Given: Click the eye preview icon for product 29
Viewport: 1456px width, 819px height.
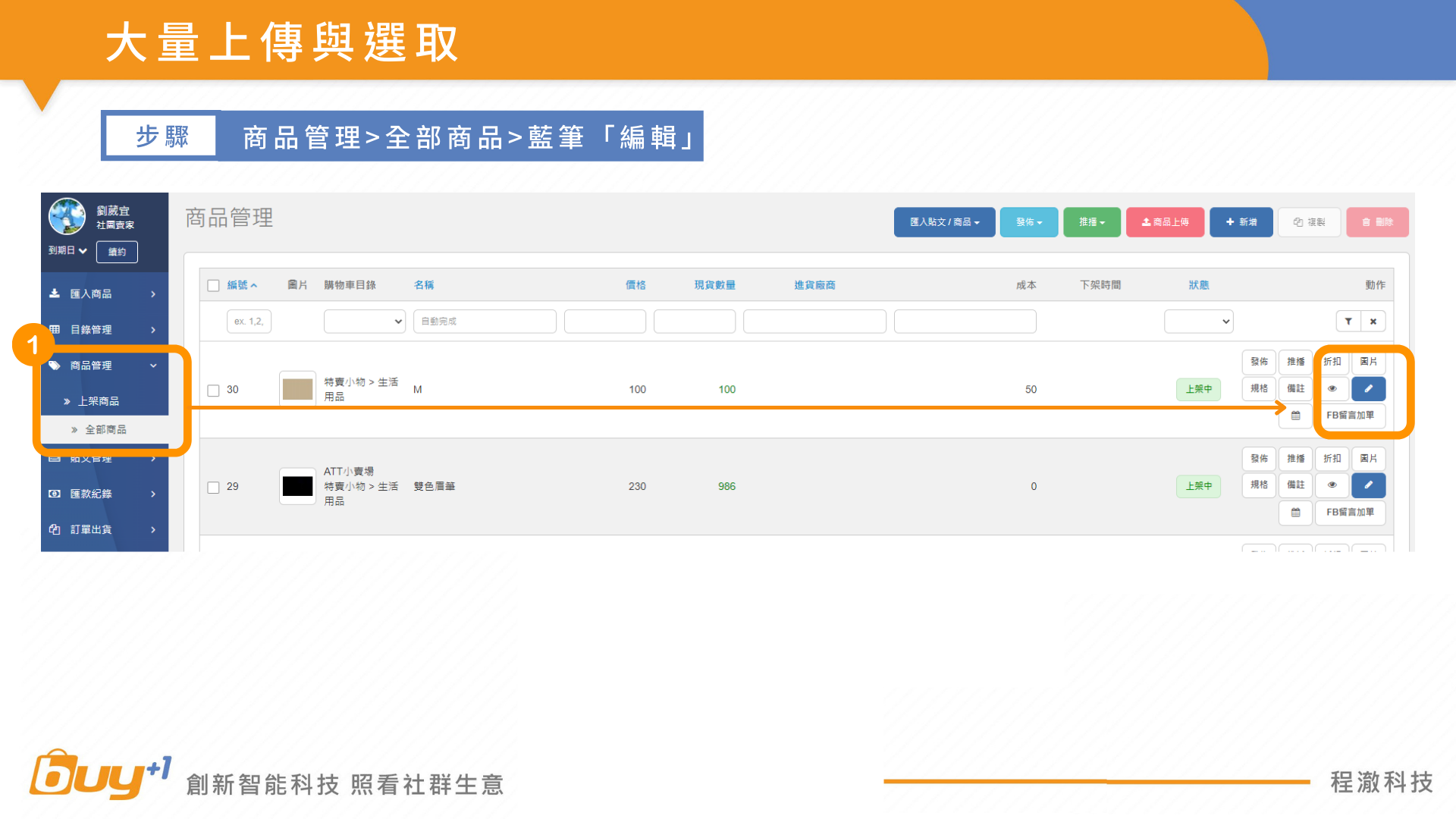Looking at the screenshot, I should click(x=1332, y=485).
